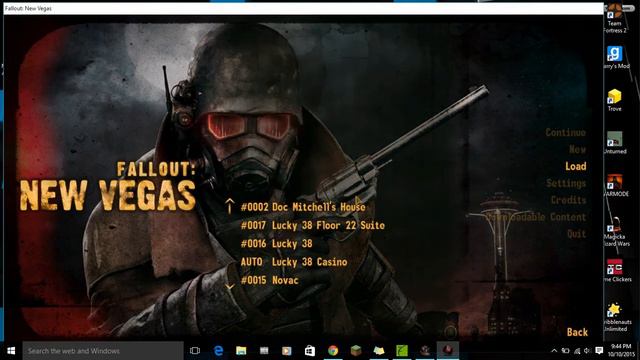Show hidden system tray icons
Screen dimensions: 640x360
pyautogui.click(x=554, y=351)
